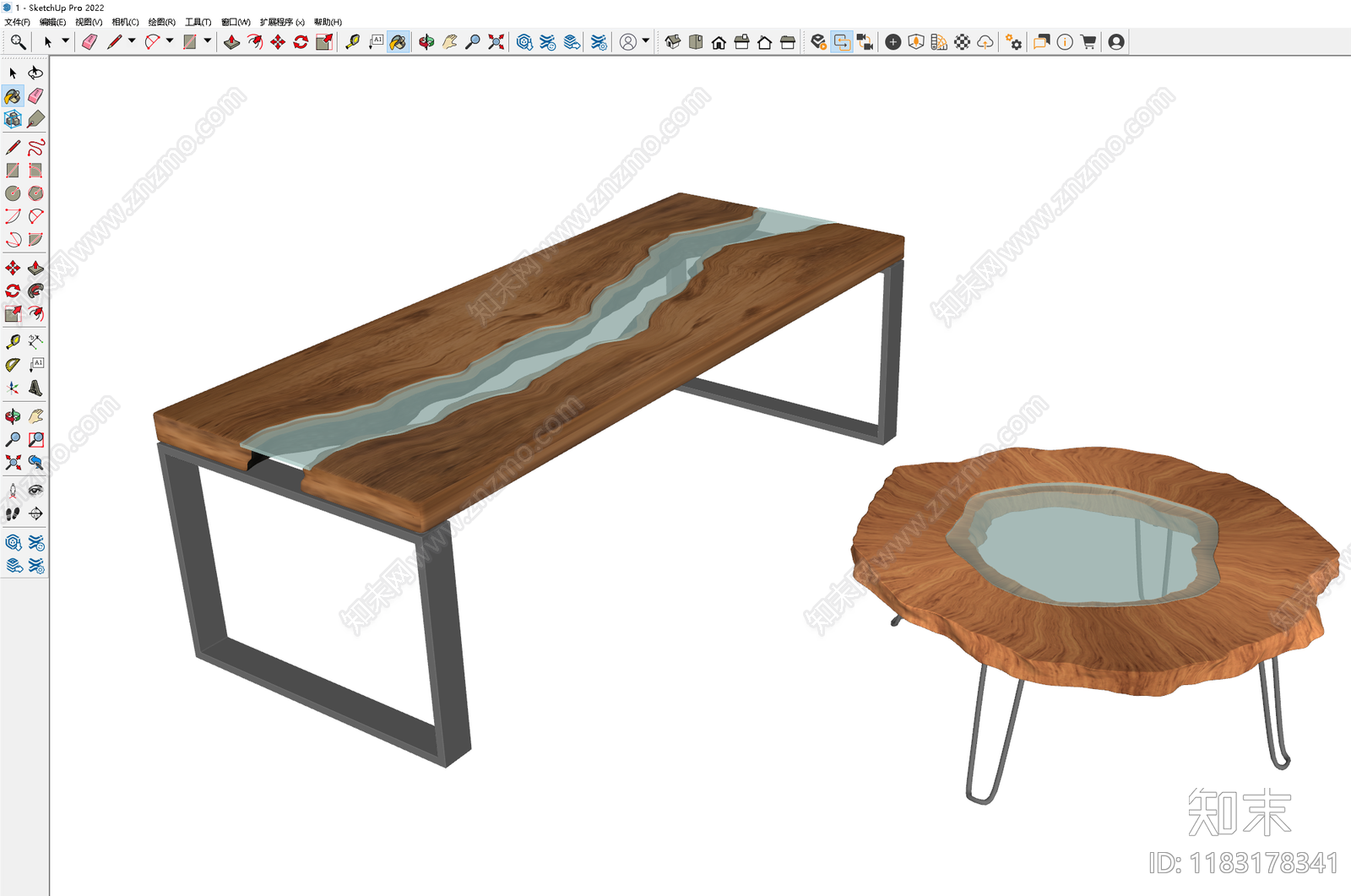Switch to Top view
1351x896 pixels.
coord(696,41)
